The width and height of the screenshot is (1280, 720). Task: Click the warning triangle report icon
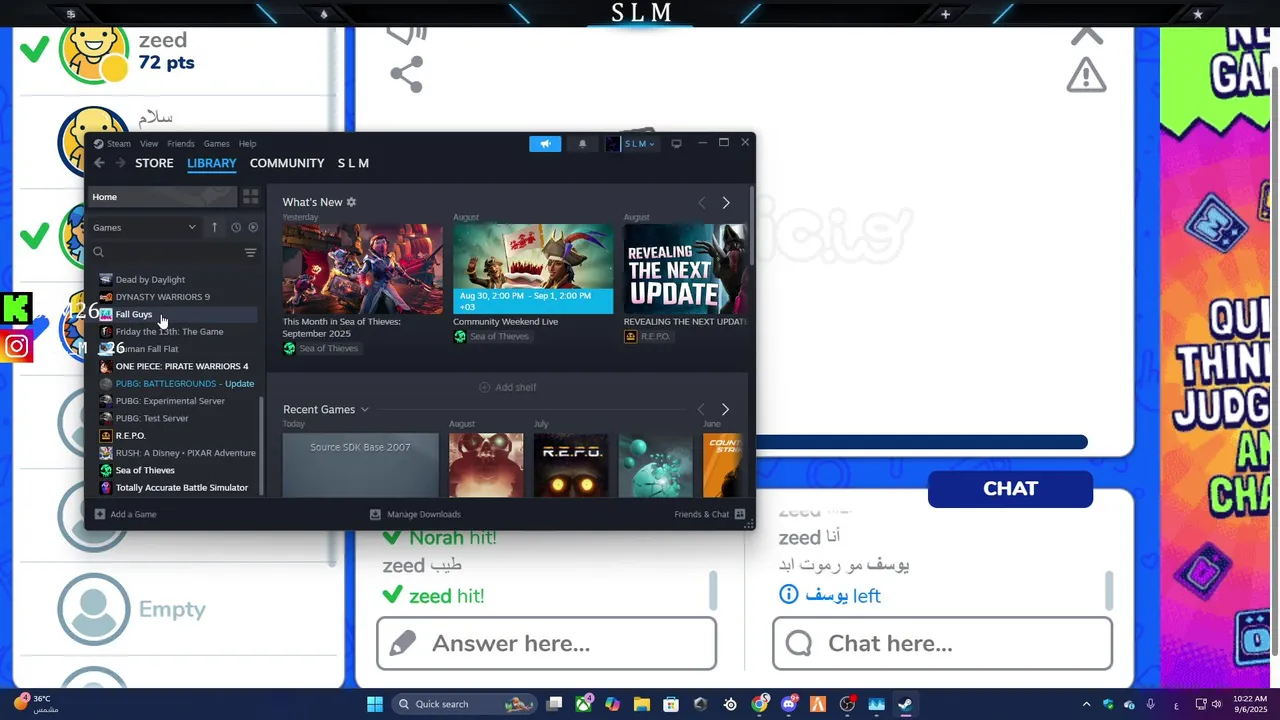[x=1086, y=75]
